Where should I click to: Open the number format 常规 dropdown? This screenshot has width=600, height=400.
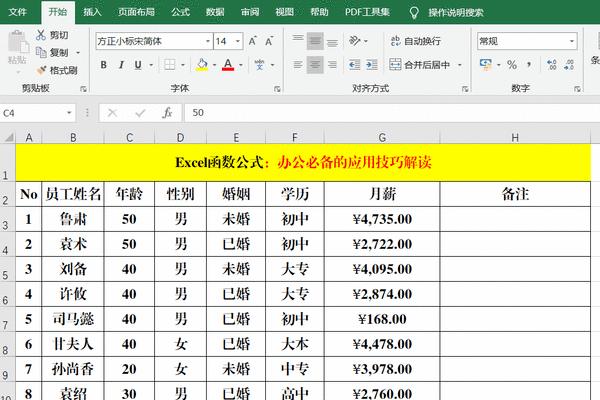click(x=572, y=41)
